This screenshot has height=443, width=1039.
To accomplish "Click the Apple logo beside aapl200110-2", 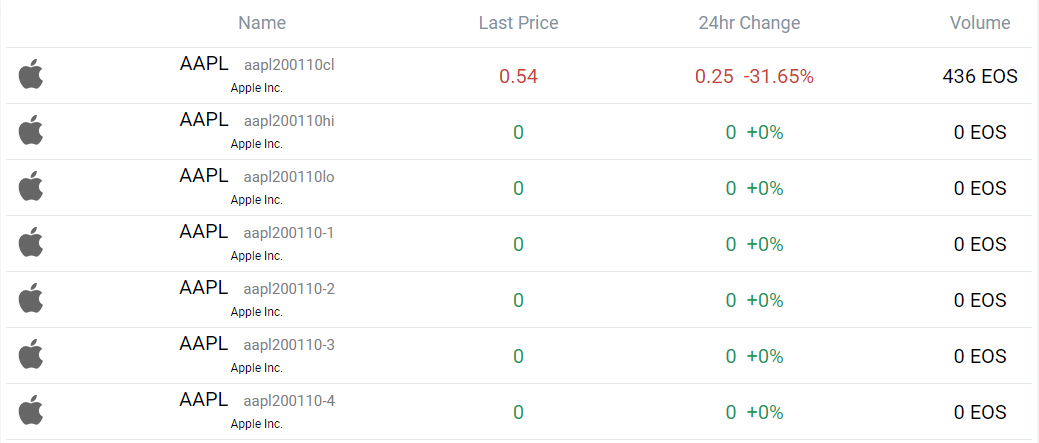I will tap(32, 298).
